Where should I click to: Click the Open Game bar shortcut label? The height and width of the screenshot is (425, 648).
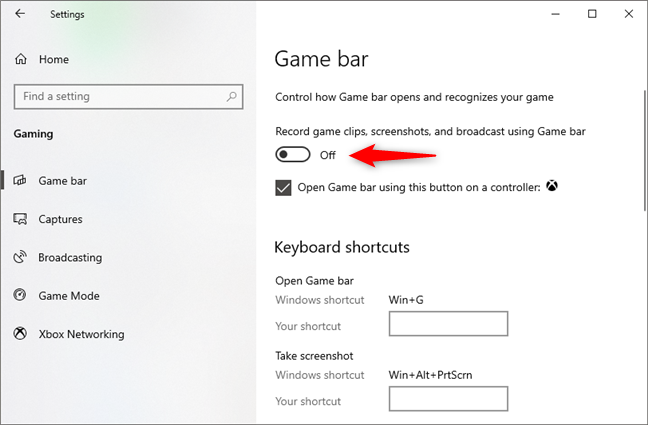[314, 281]
